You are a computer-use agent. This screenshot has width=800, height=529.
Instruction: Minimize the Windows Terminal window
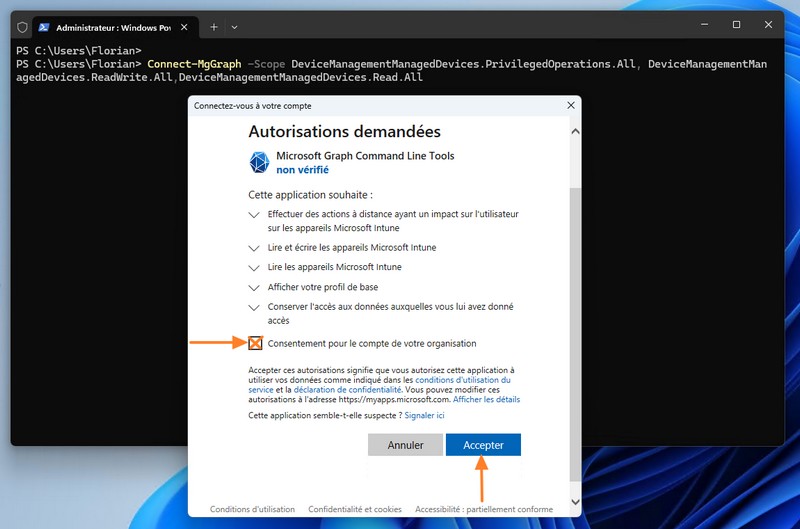click(705, 24)
